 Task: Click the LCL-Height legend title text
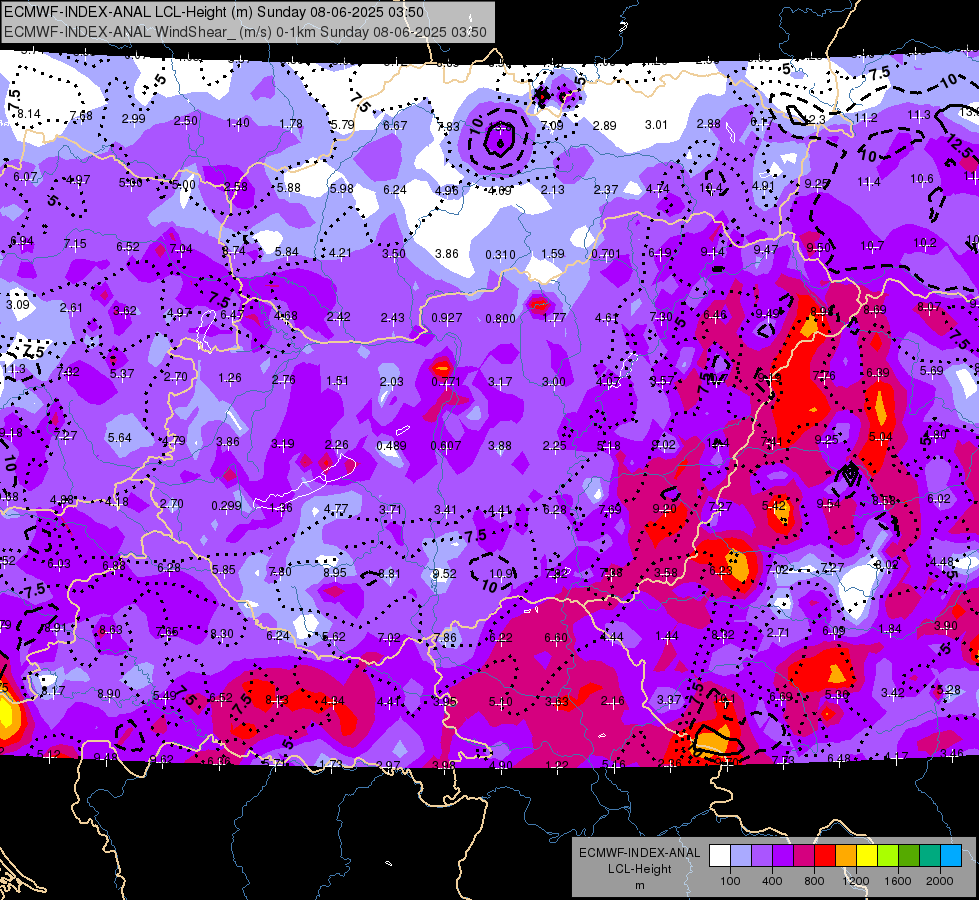click(x=640, y=869)
